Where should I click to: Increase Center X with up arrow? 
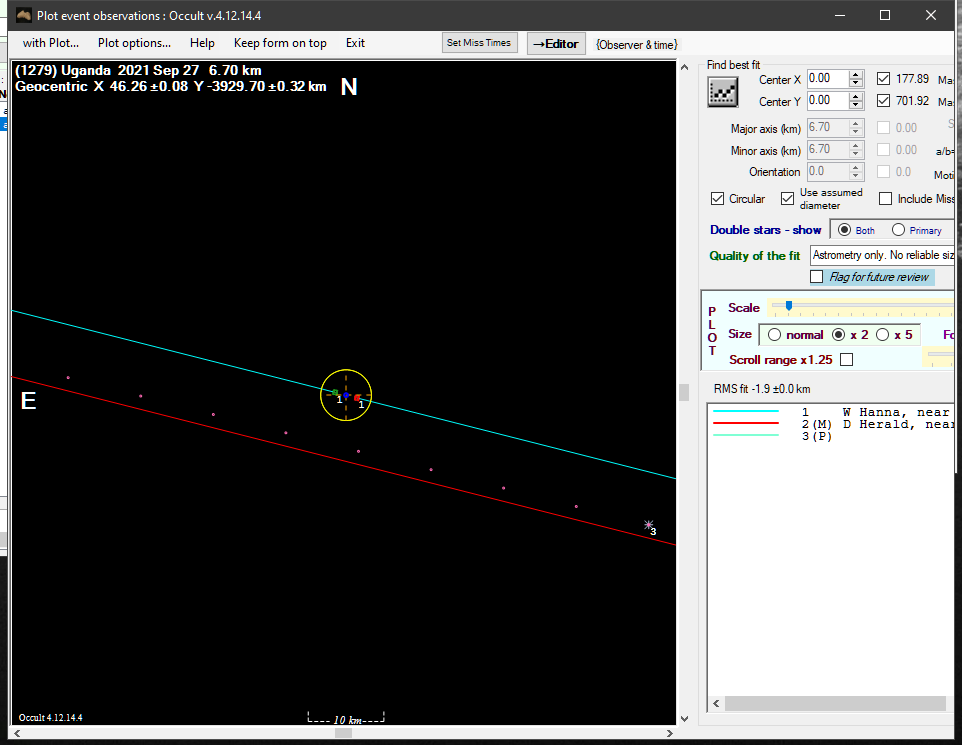point(856,75)
